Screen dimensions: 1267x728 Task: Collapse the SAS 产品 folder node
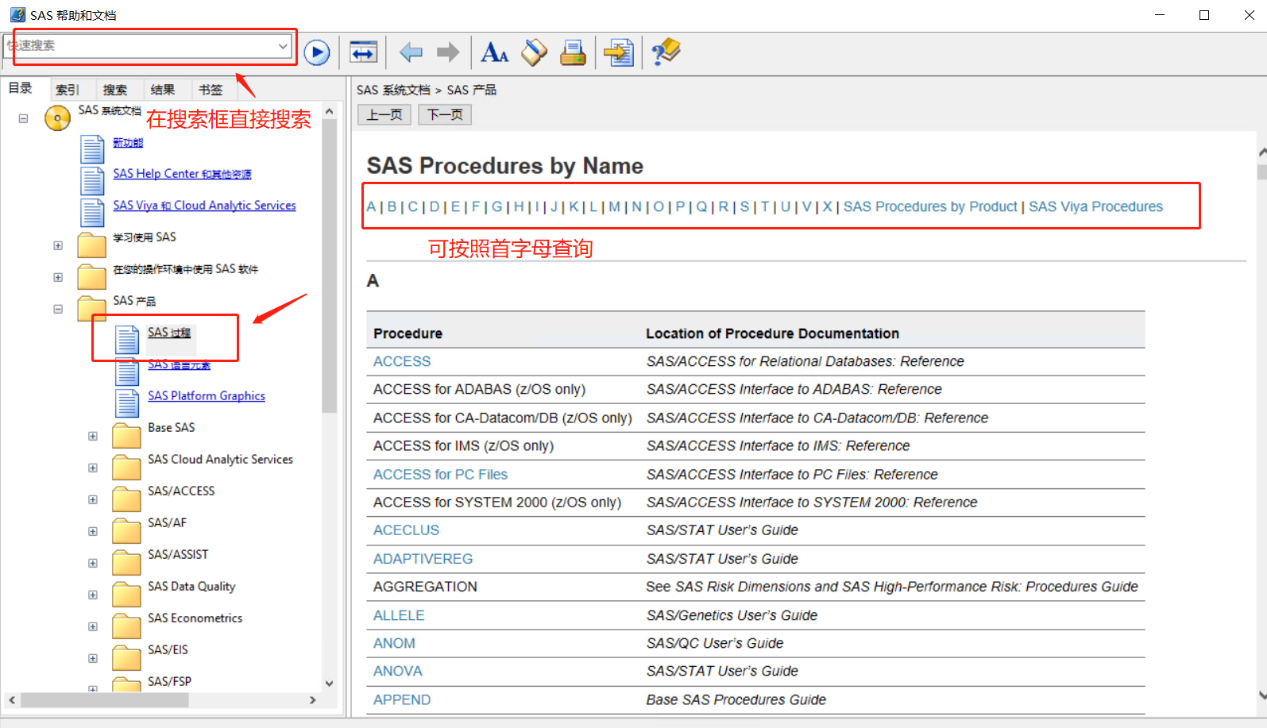[58, 309]
